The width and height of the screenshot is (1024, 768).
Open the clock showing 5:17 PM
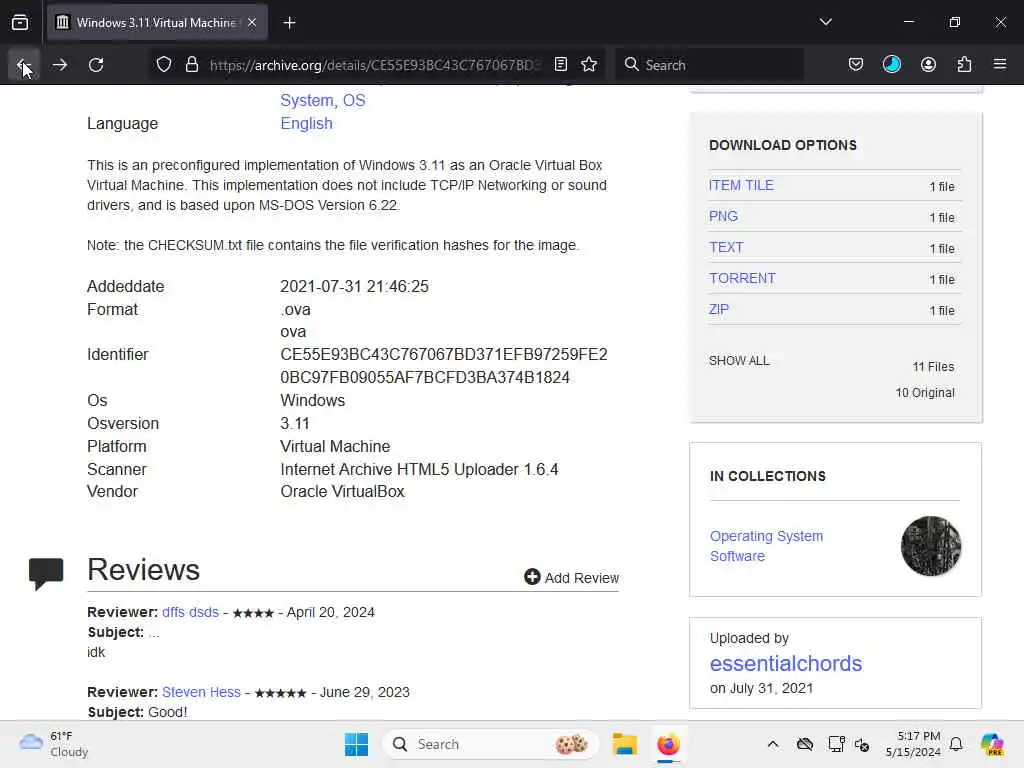click(x=913, y=744)
